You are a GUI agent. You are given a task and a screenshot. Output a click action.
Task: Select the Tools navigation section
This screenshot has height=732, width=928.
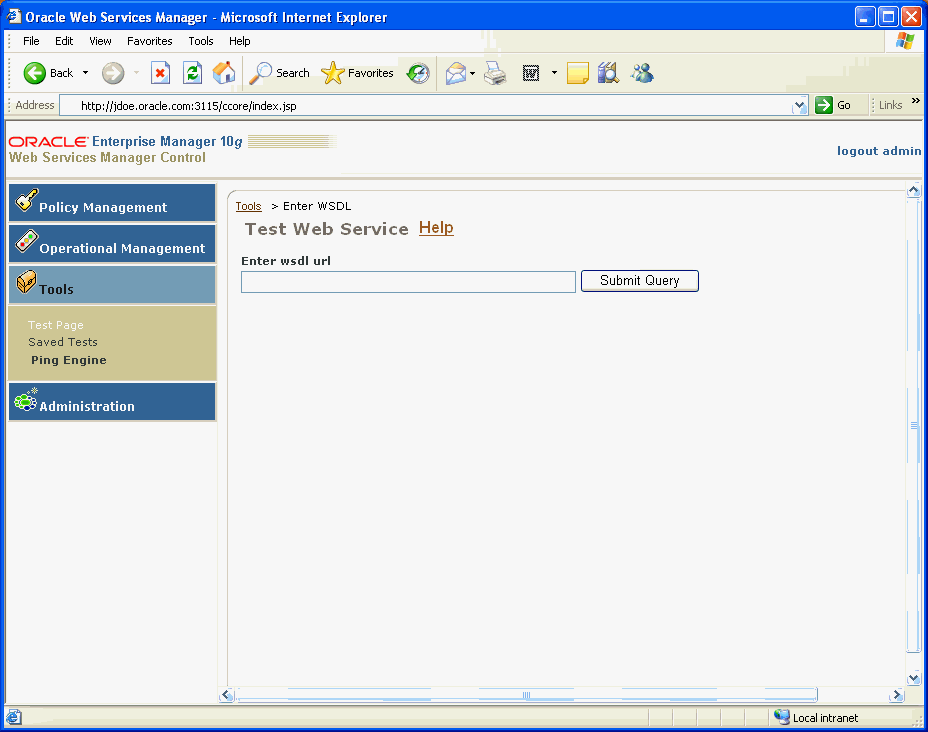point(112,285)
